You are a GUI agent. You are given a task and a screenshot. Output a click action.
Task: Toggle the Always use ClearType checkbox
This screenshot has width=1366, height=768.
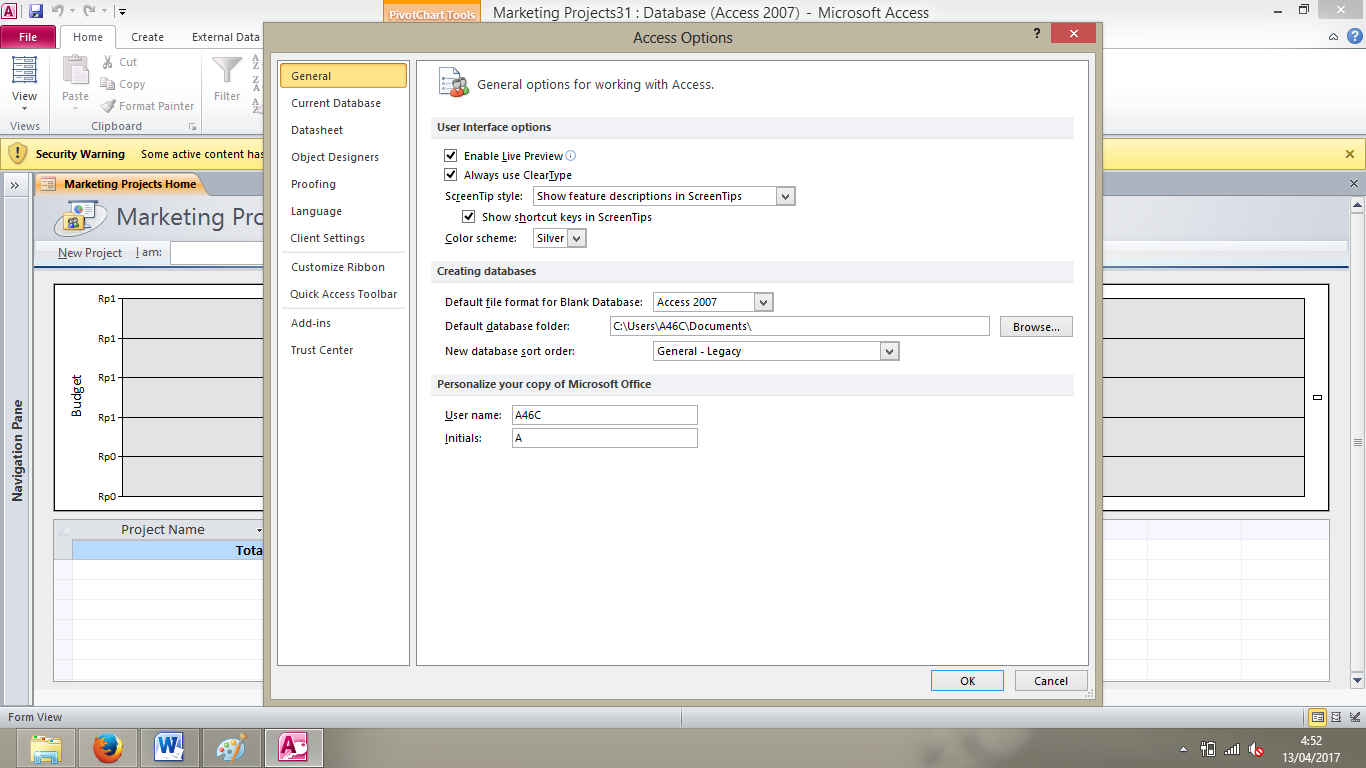tap(451, 175)
